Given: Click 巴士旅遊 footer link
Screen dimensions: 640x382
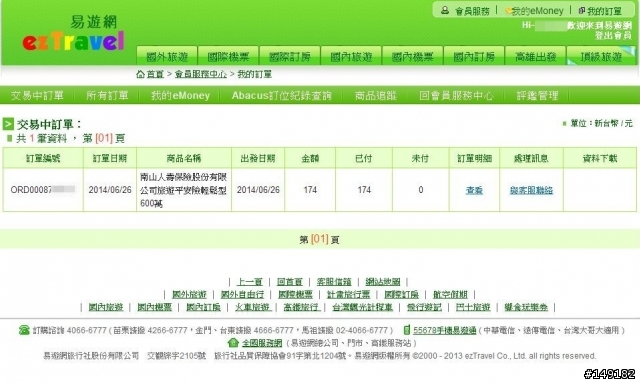Looking at the screenshot, I should point(473,307).
